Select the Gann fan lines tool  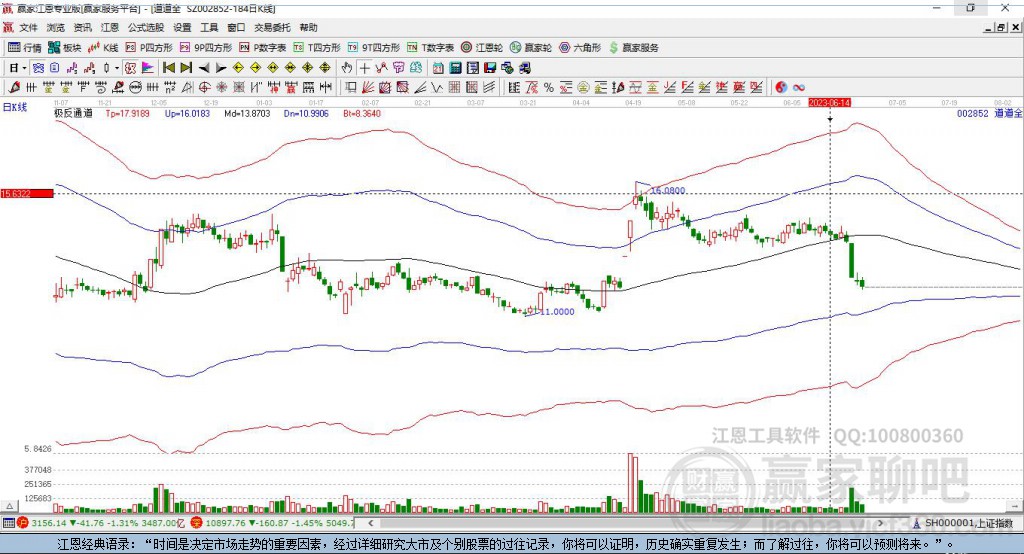pyautogui.click(x=367, y=87)
